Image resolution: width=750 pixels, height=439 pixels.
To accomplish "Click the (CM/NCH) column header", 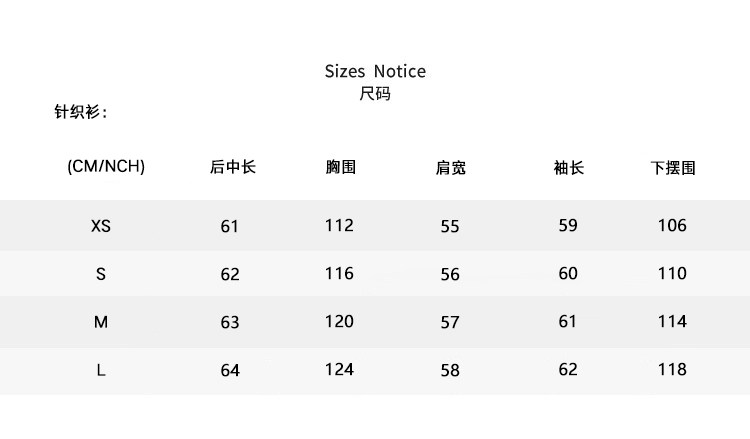I will point(106,167).
